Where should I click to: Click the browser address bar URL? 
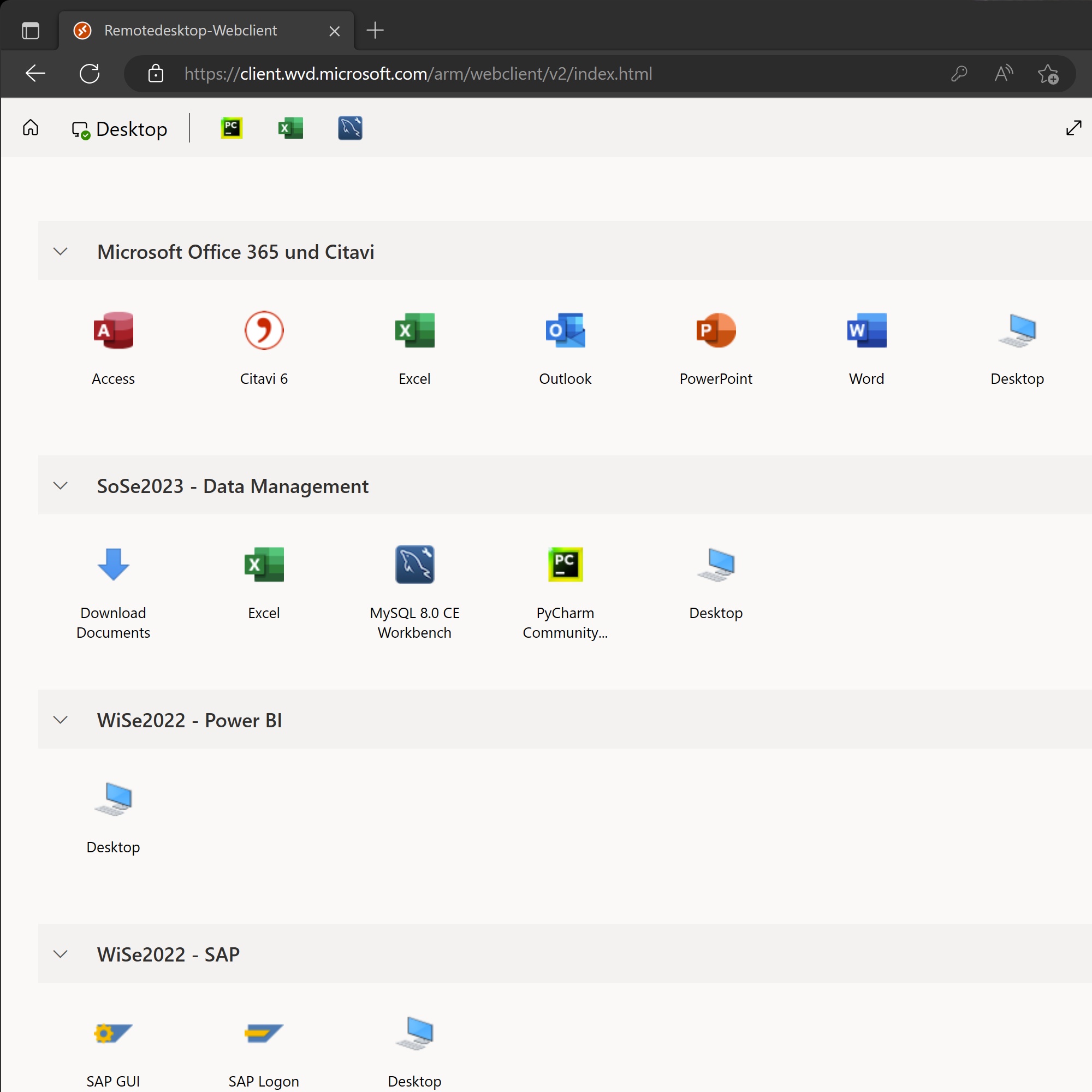tap(418, 74)
